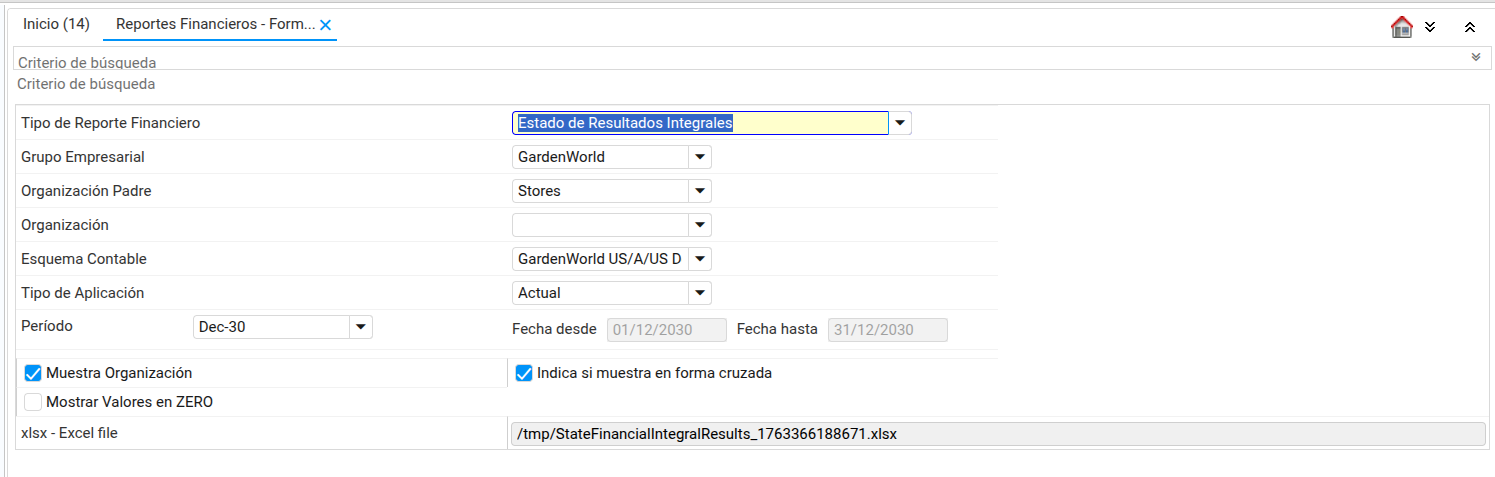The height and width of the screenshot is (477, 1495).
Task: Click the empty Organización field
Action: 600,225
